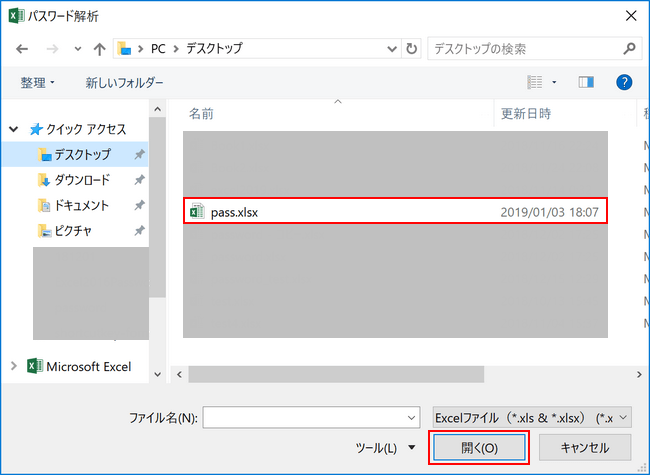Click the horizontal scrollbar thumb in the file list
650x475 pixels.
[336, 374]
